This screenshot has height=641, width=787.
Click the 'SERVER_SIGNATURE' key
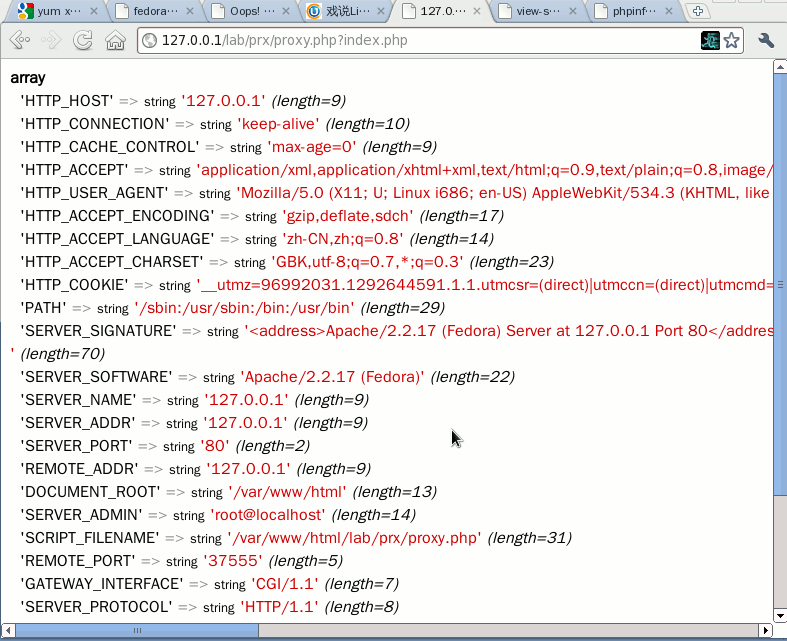[98, 331]
